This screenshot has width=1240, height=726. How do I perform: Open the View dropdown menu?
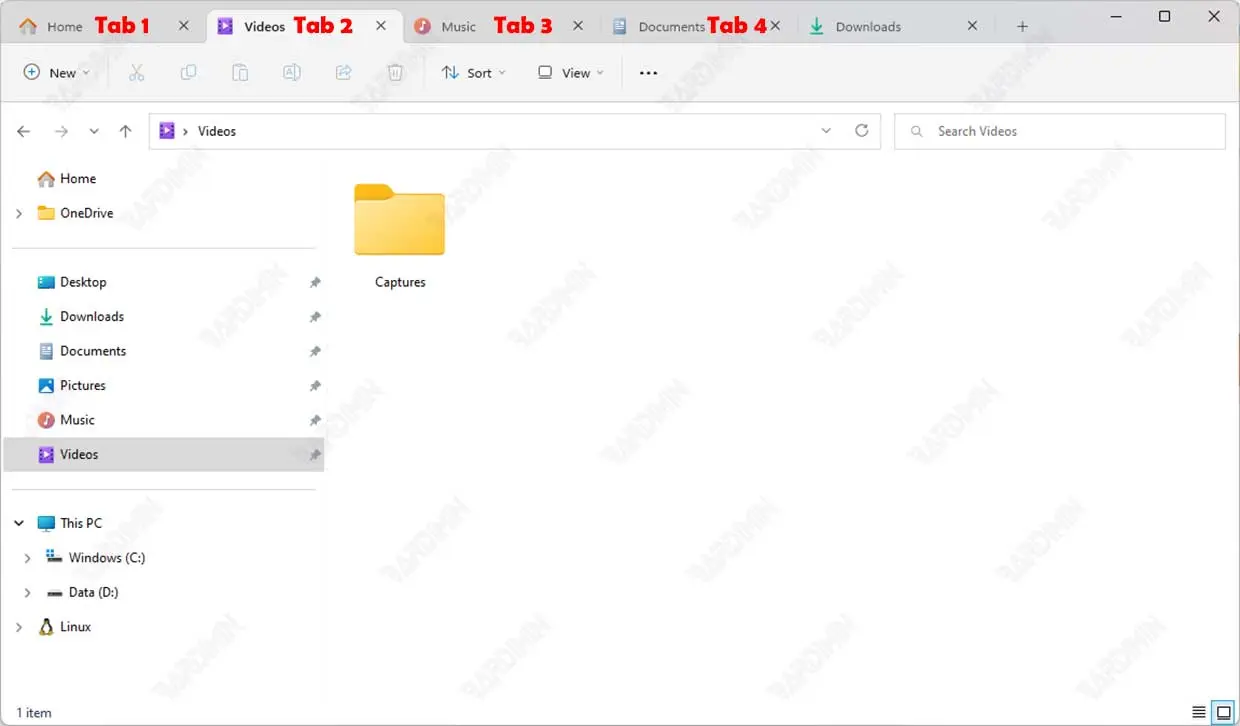tap(570, 72)
